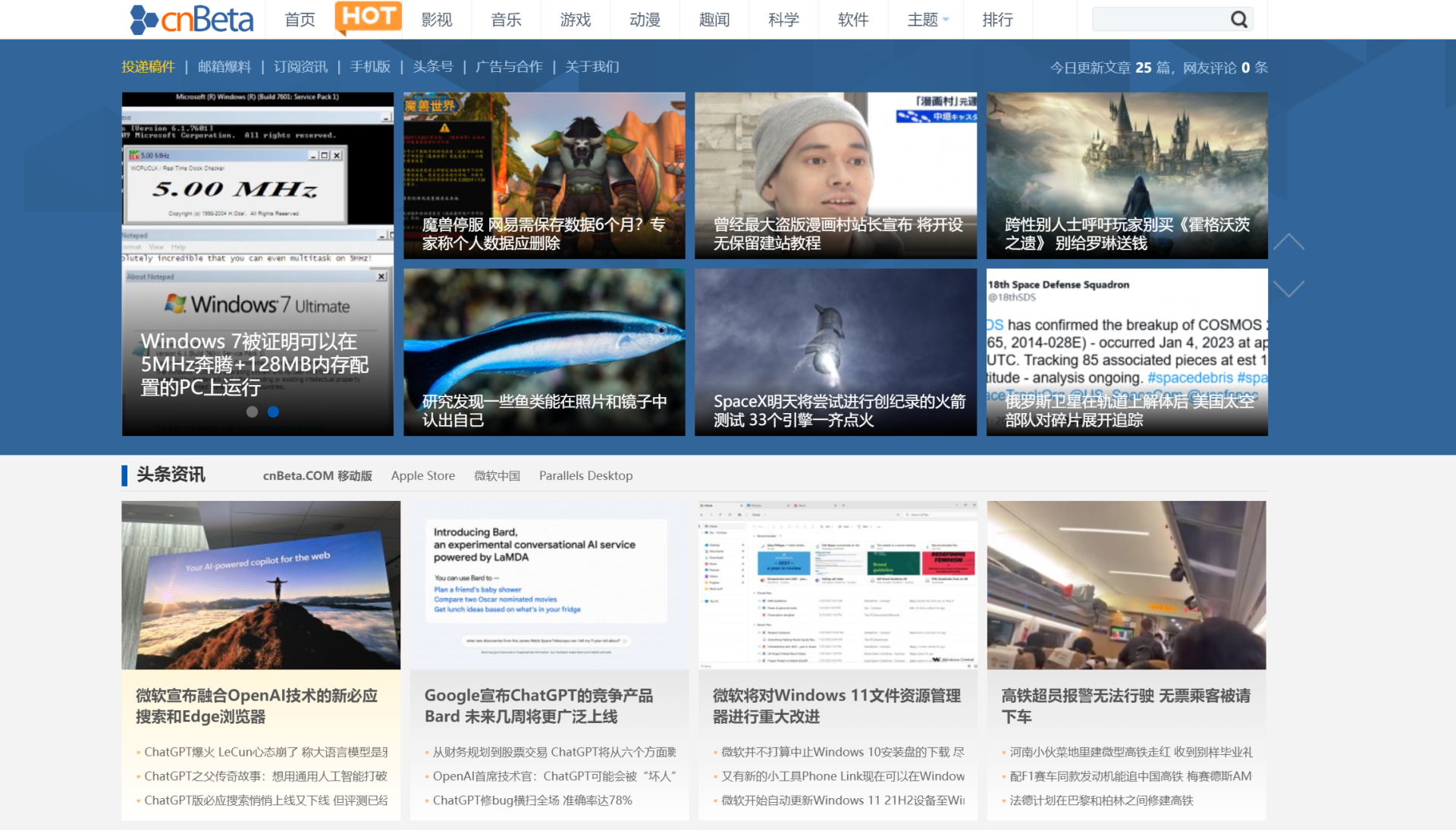
Task: Open the Windows 7 5MHz featured slide
Action: tap(258, 264)
